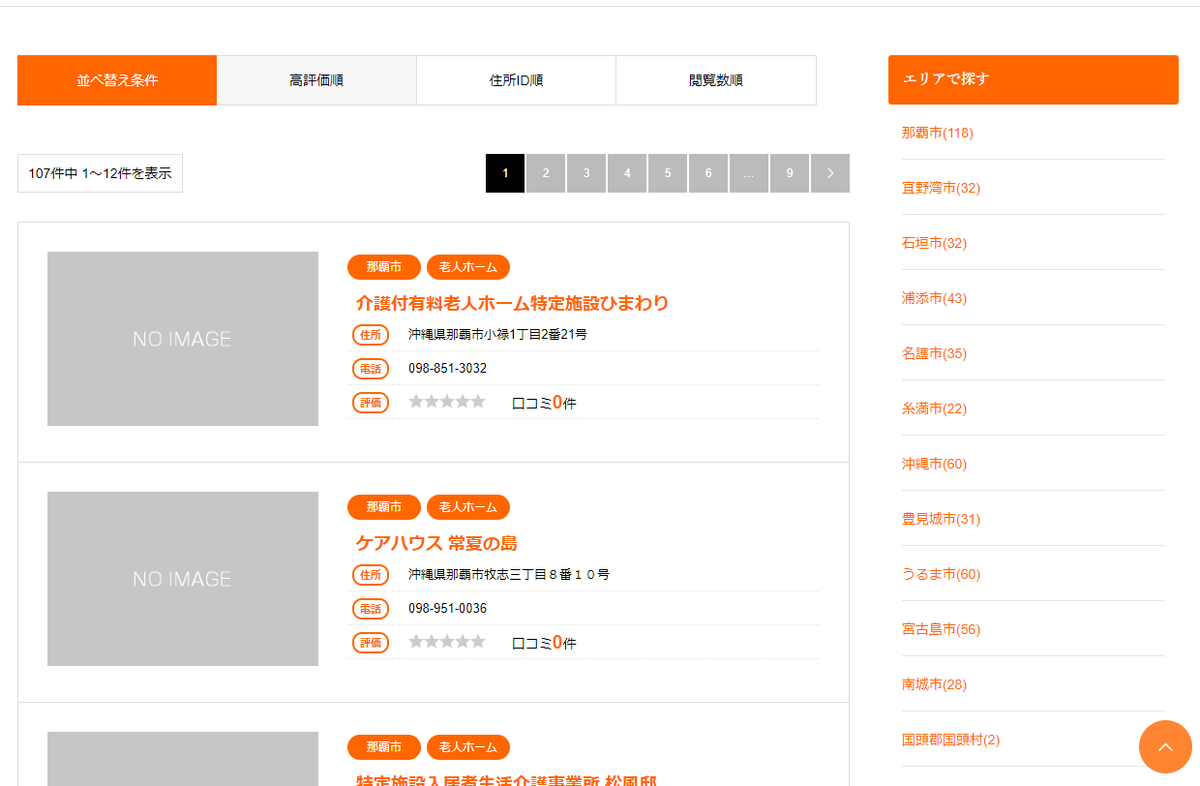The image size is (1200, 786).
Task: Click 老人ホーム tag on 松風邸 listing
Action: tap(468, 747)
